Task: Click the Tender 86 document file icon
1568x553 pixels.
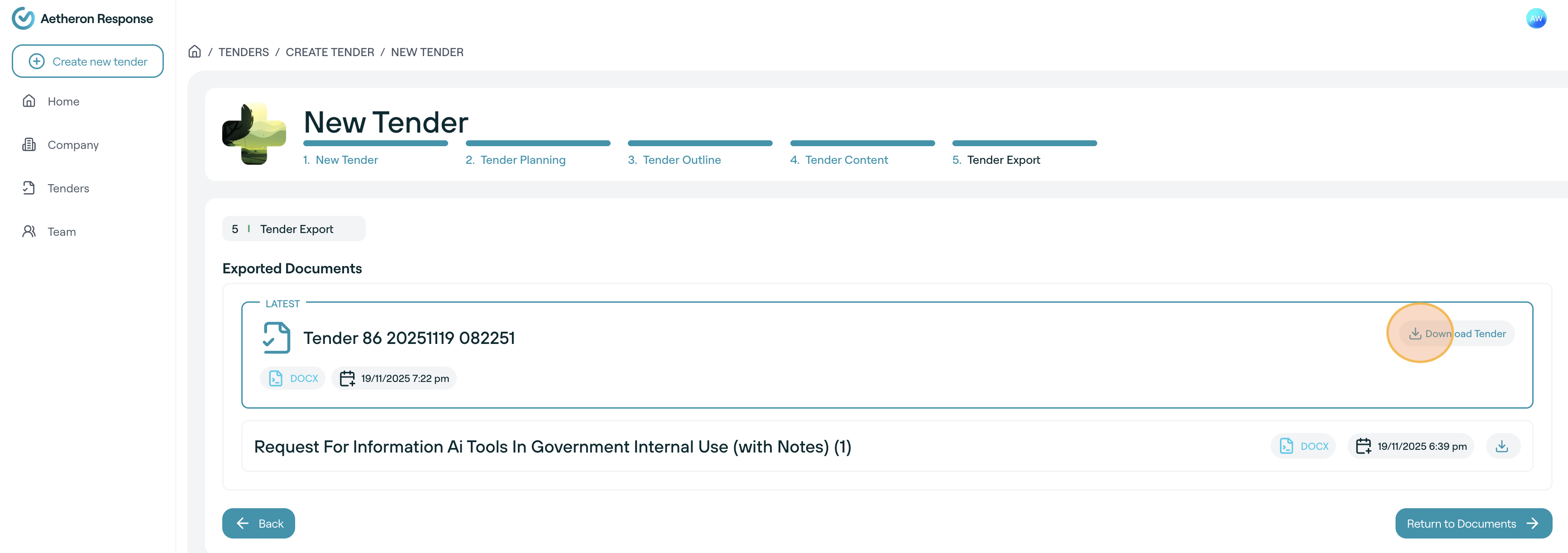Action: [x=277, y=338]
